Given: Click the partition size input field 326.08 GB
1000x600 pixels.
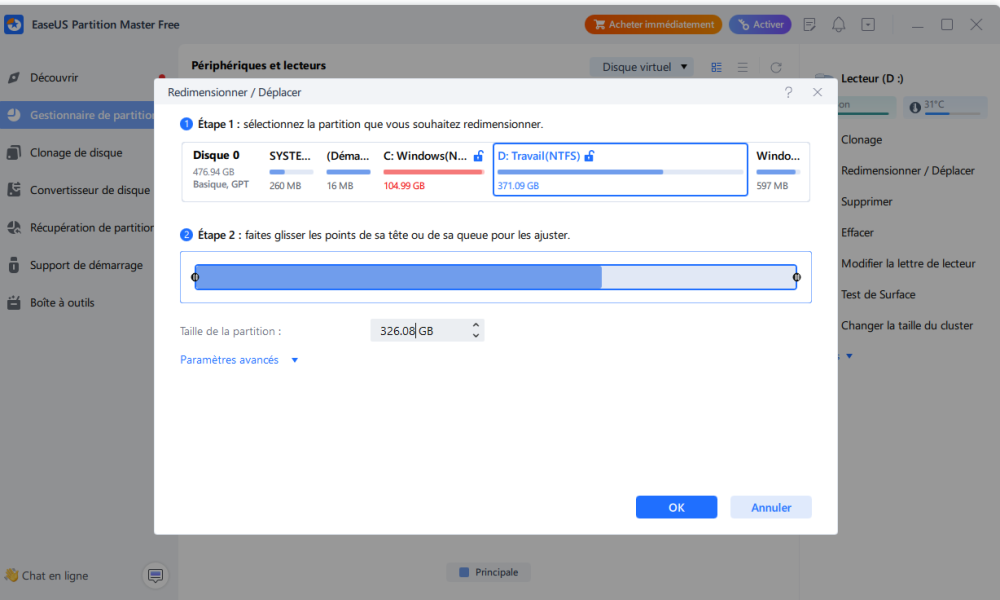Looking at the screenshot, I should point(427,331).
